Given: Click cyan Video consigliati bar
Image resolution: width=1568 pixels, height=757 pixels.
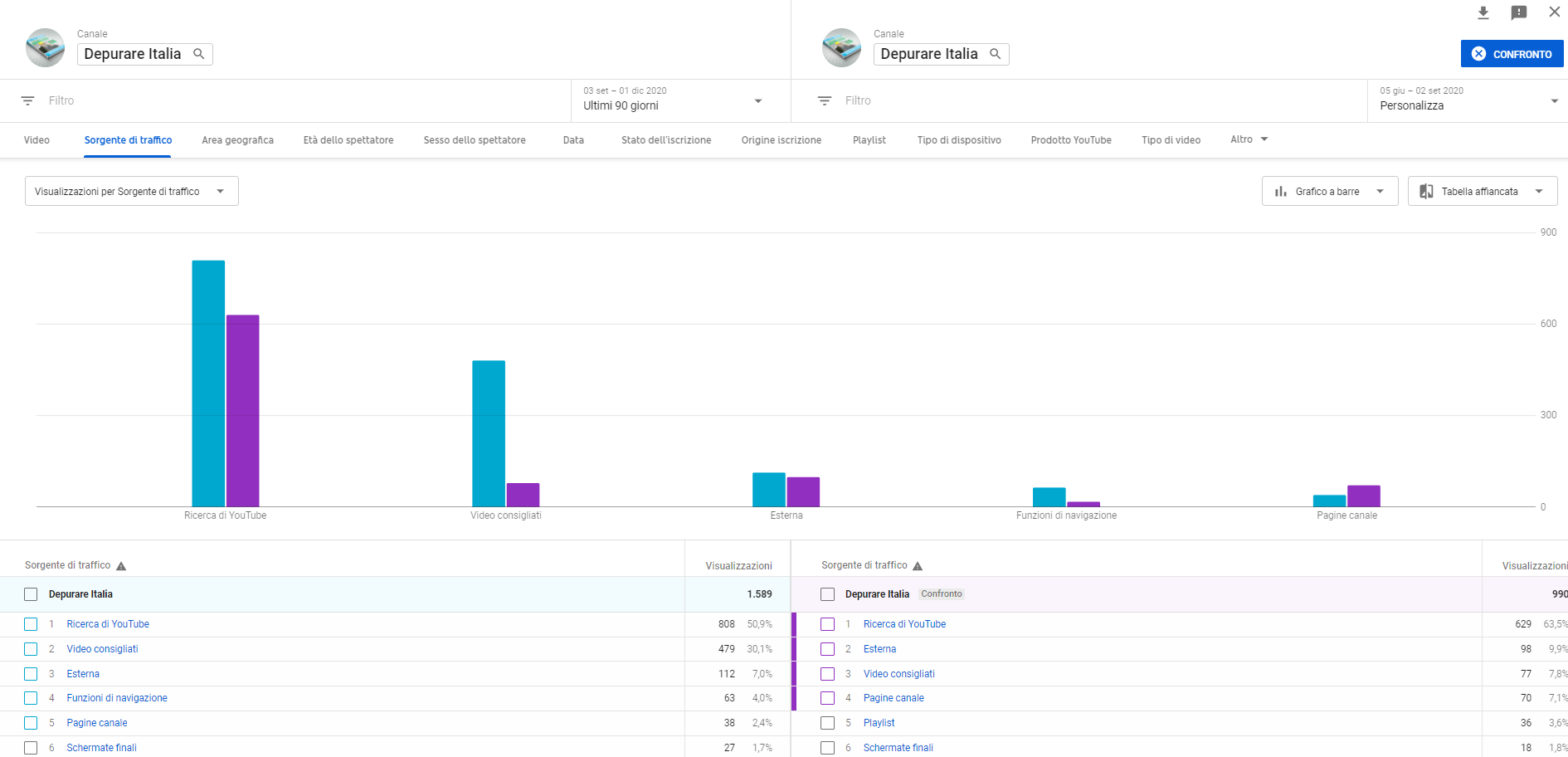Looking at the screenshot, I should coord(489,433).
